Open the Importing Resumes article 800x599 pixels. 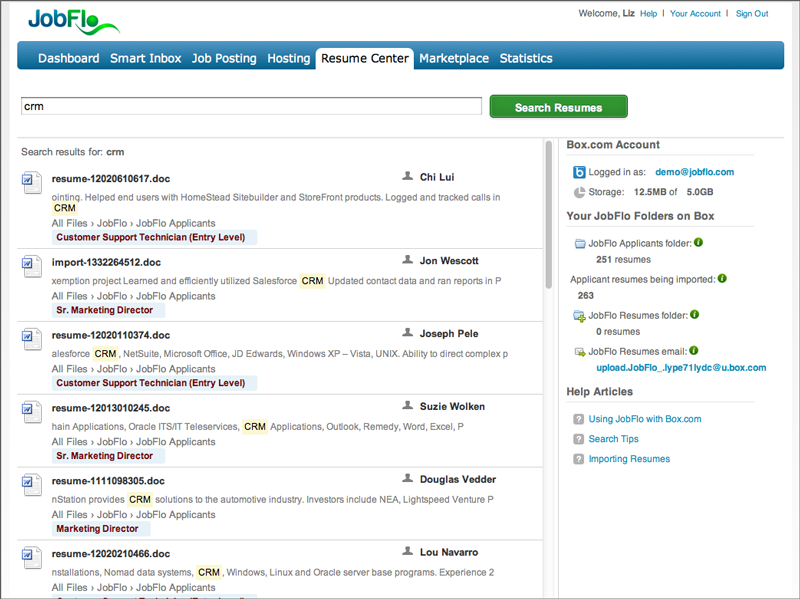click(629, 459)
